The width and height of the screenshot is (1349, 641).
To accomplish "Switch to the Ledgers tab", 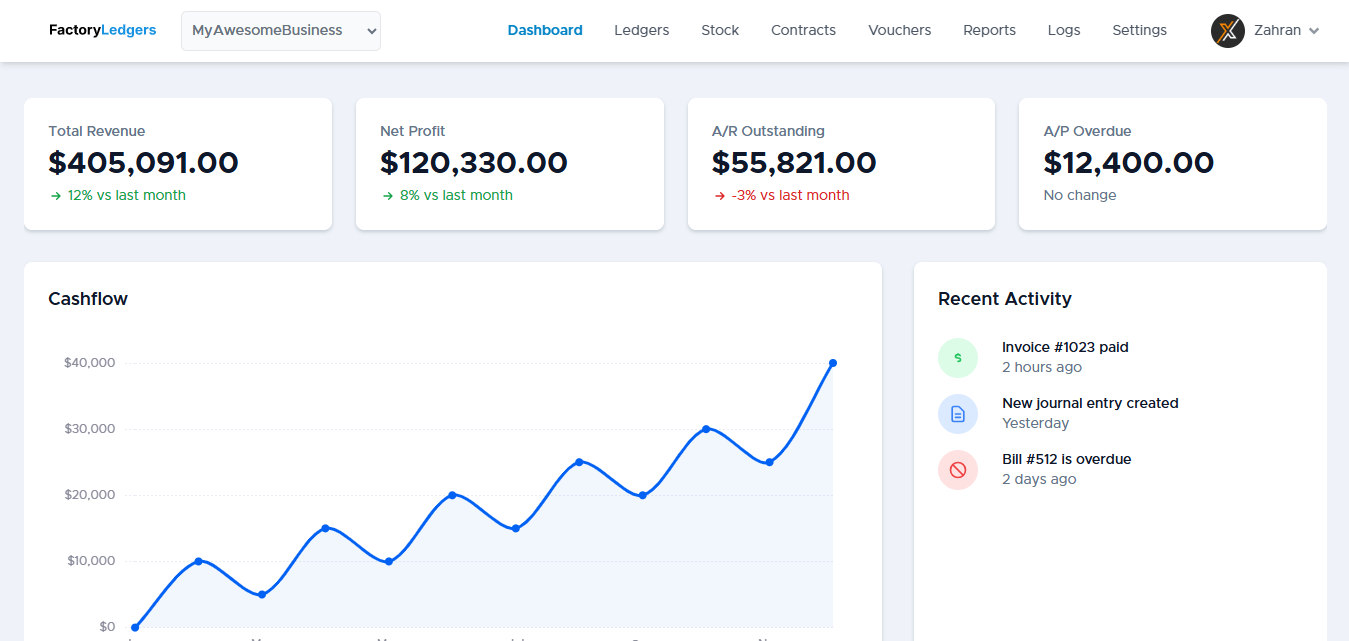I will coord(641,30).
